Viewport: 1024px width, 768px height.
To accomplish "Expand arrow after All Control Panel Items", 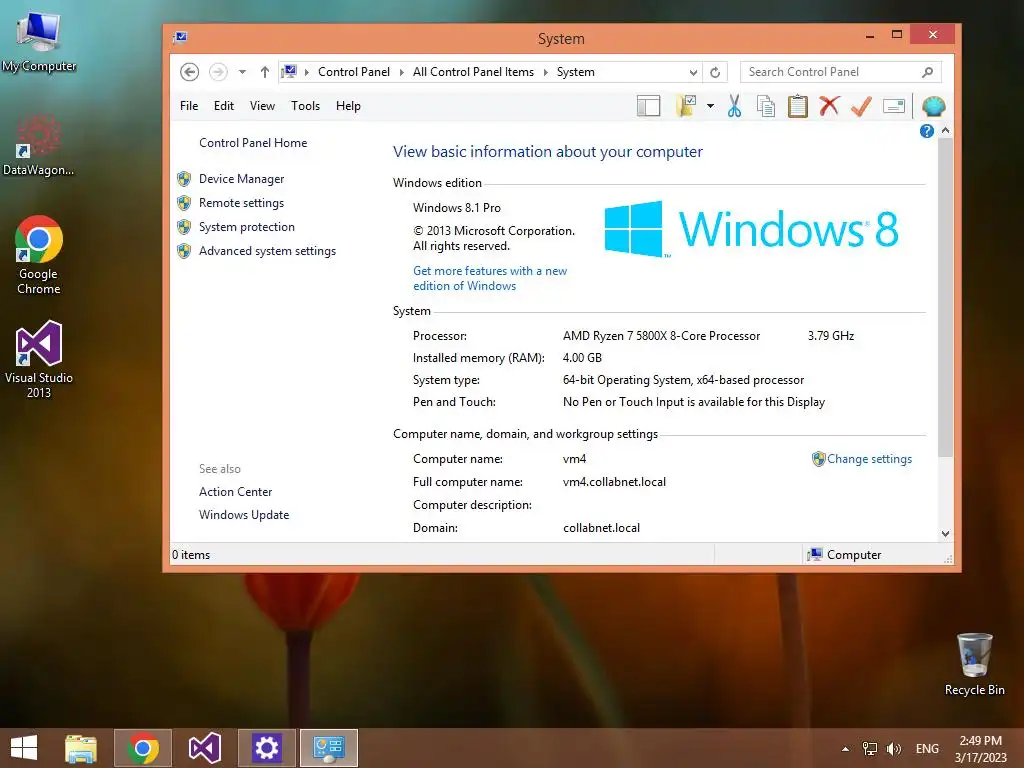I will (x=545, y=72).
